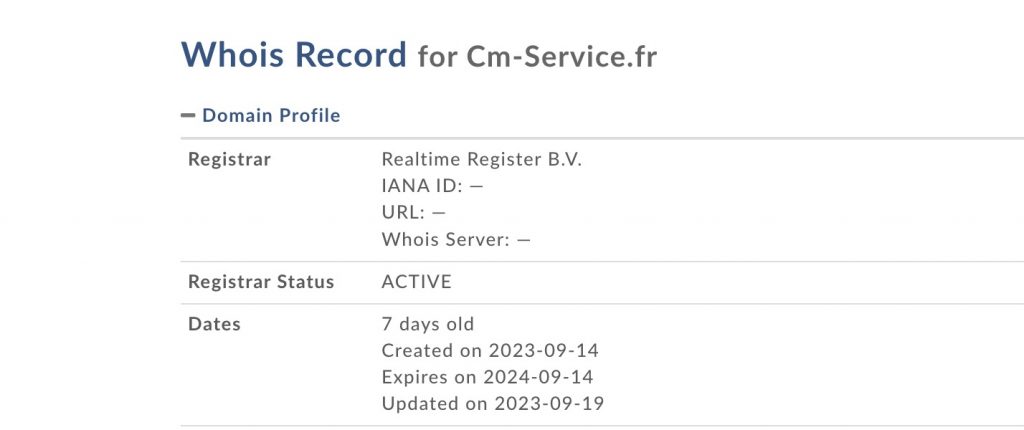The image size is (1024, 430).
Task: Click the Dates row label
Action: (214, 324)
